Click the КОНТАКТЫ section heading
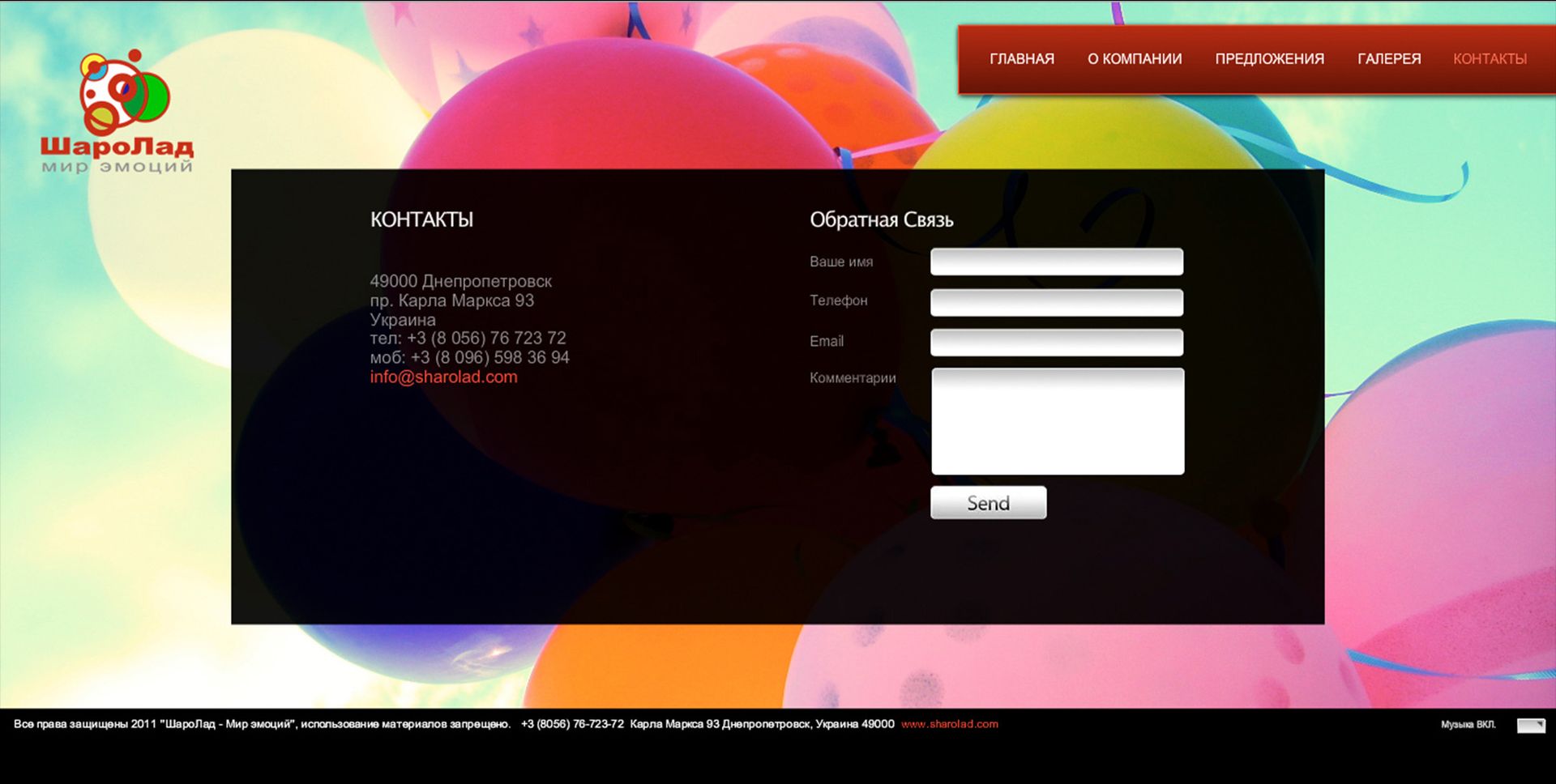Viewport: 1556px width, 784px height. pyautogui.click(x=421, y=220)
